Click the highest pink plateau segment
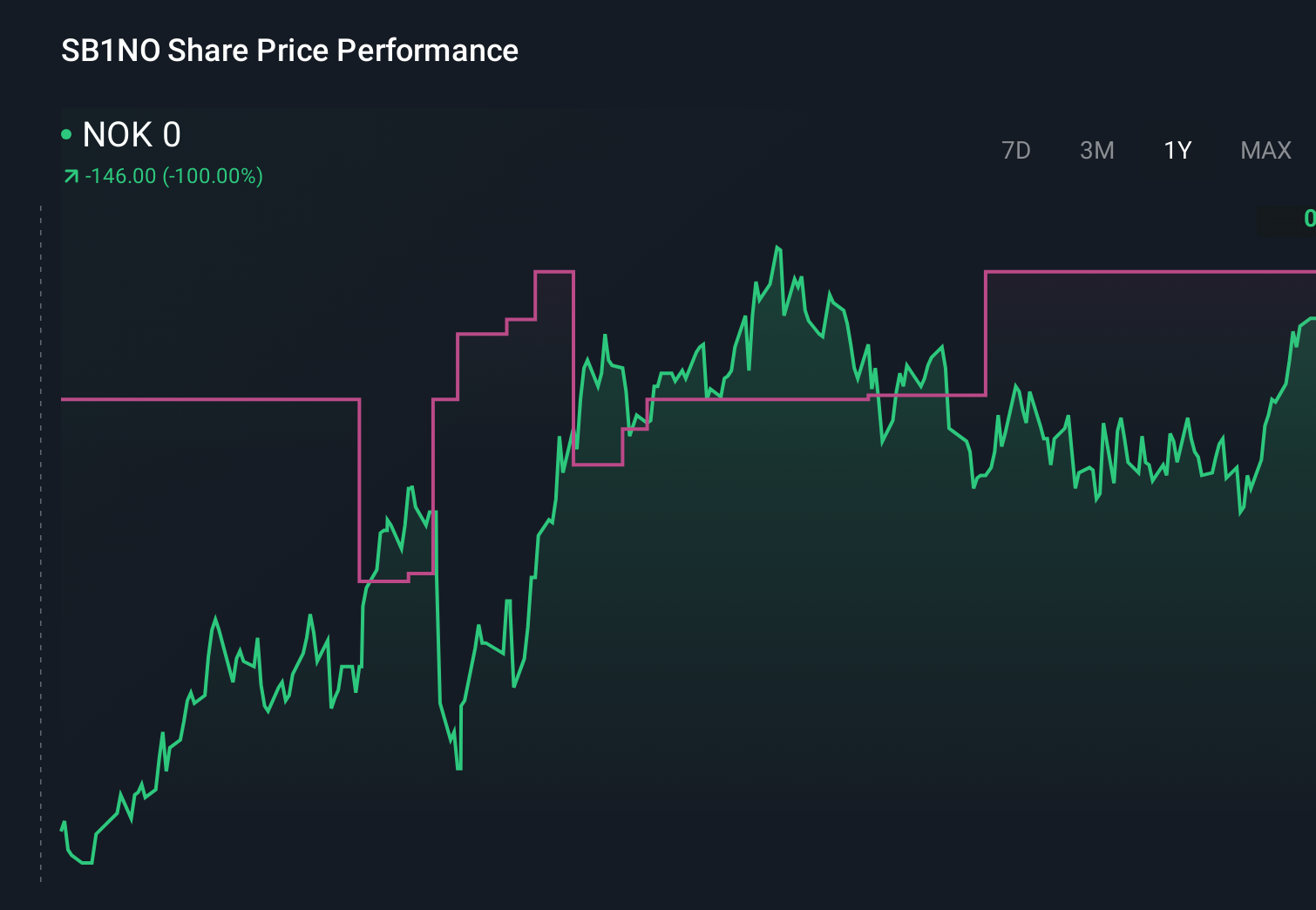The height and width of the screenshot is (910, 1316). (x=553, y=273)
